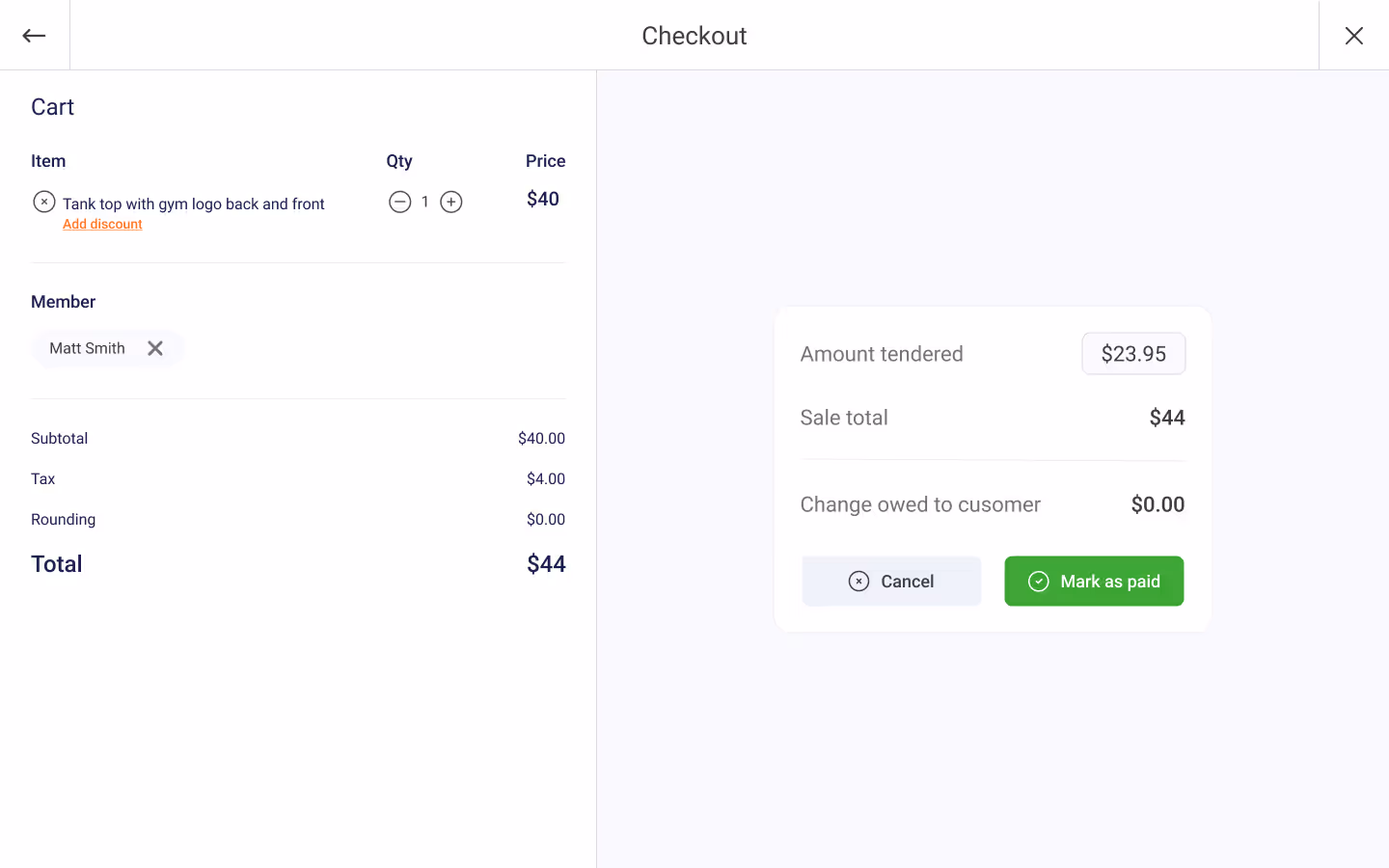The width and height of the screenshot is (1389, 868).
Task: Go back using the left arrow icon
Action: tap(35, 36)
